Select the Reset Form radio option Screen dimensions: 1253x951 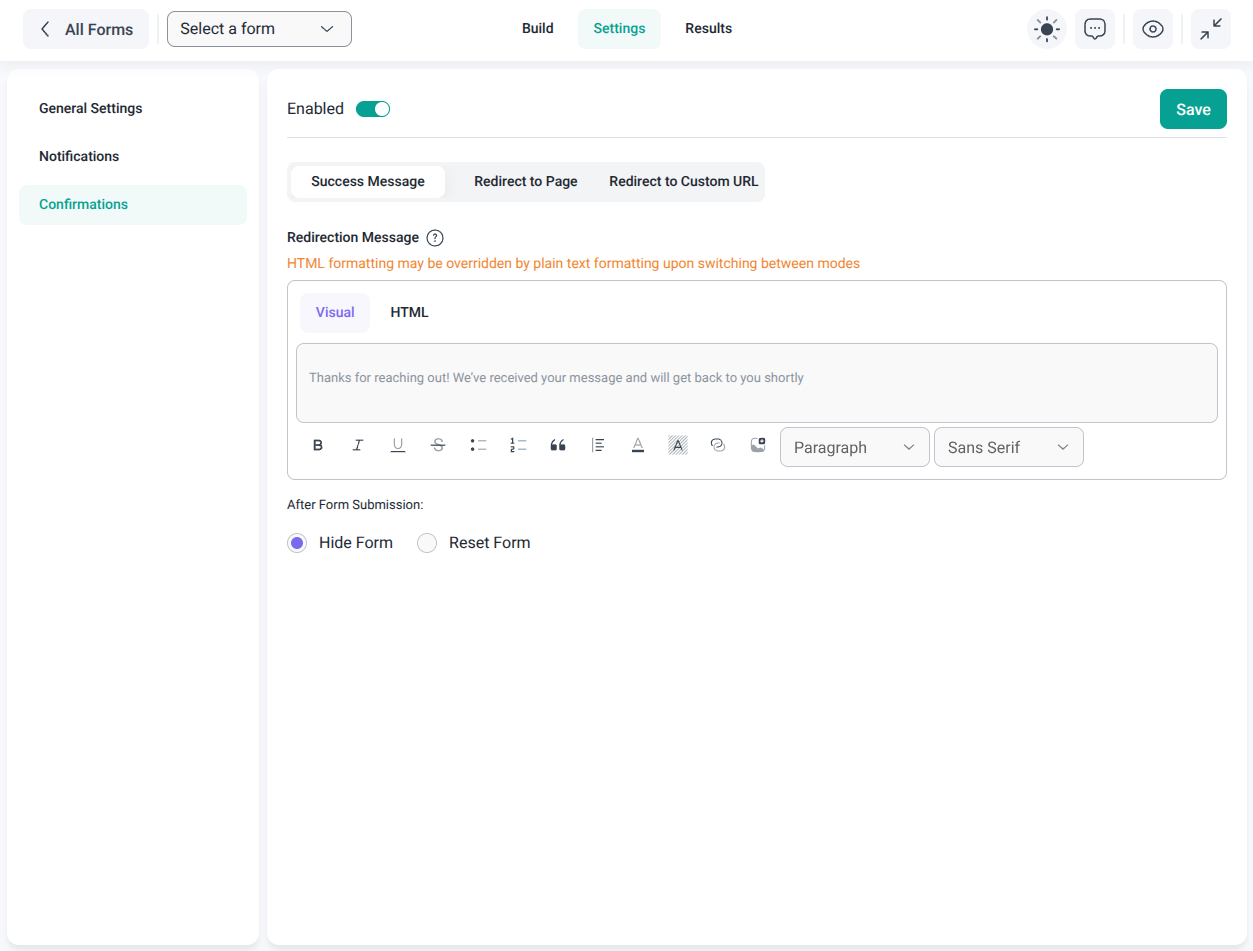[x=427, y=543]
